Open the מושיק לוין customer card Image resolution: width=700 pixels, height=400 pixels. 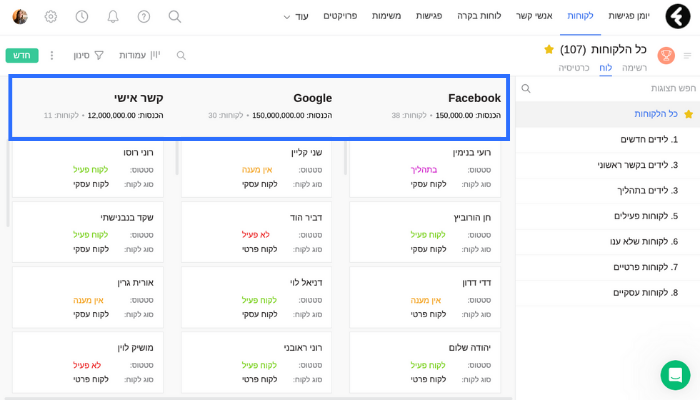[x=88, y=362]
